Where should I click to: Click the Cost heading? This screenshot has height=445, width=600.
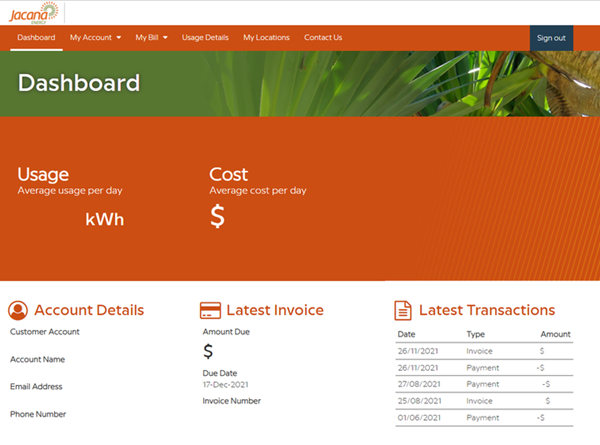(228, 174)
